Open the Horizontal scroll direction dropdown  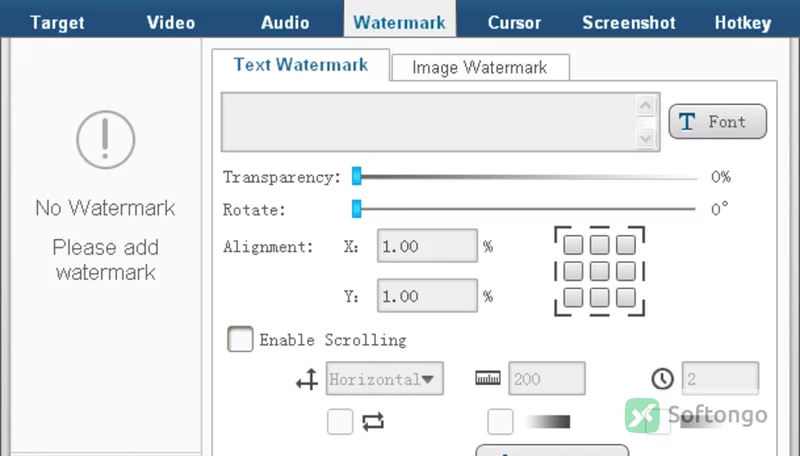tap(385, 378)
